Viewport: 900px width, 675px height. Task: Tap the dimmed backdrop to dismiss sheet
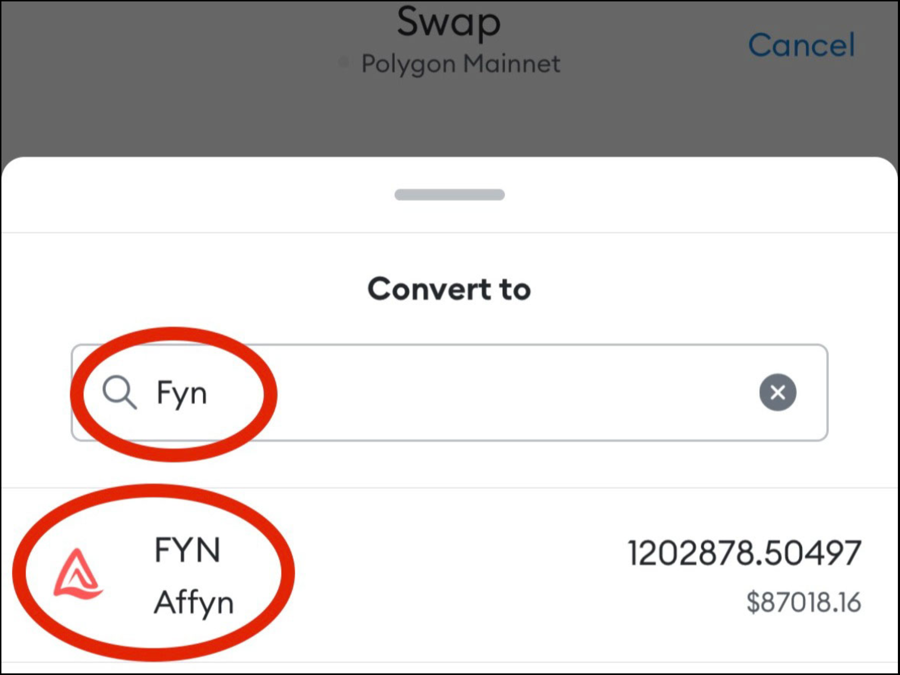(x=150, y=100)
